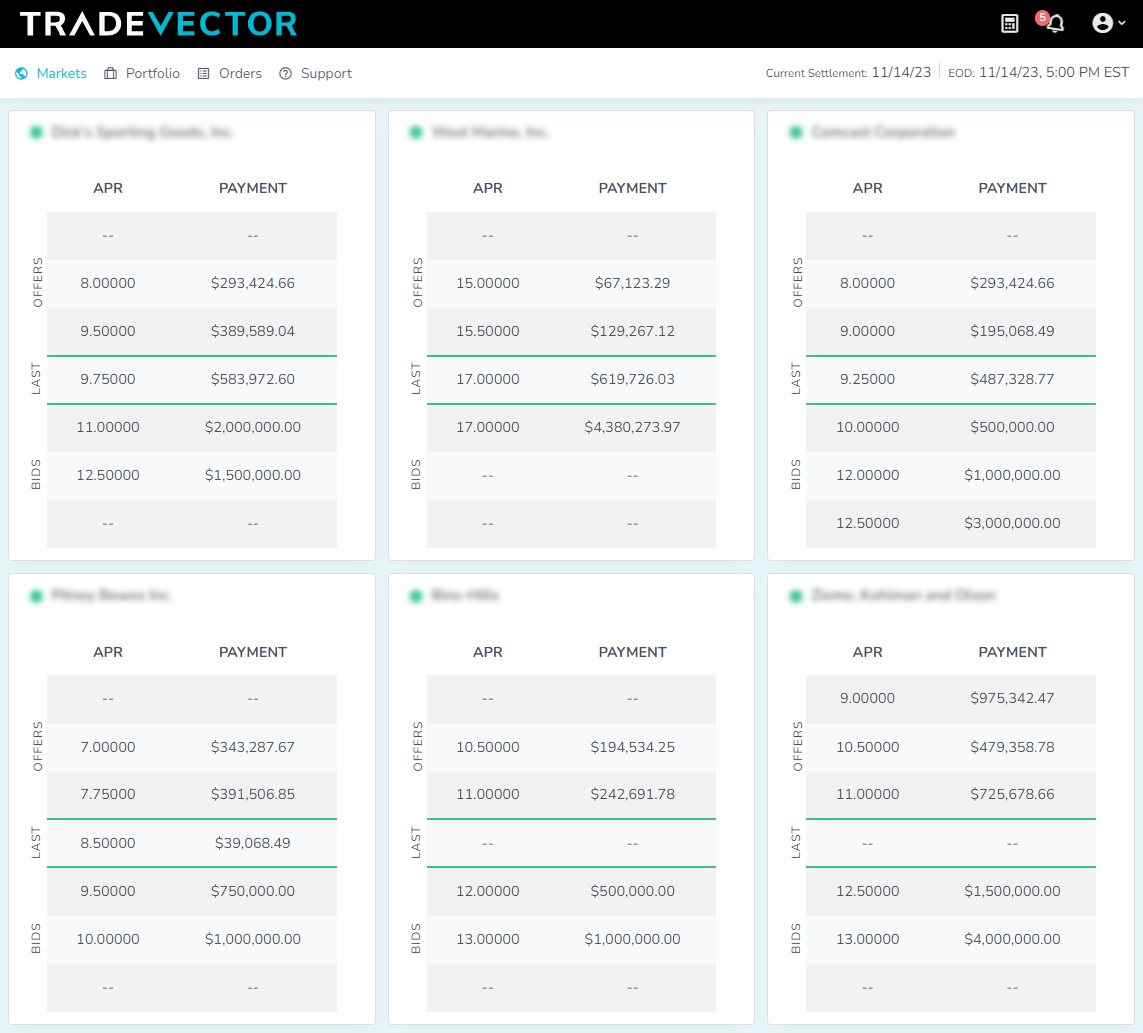Select offer APR 7.00000
This screenshot has width=1143, height=1033.
pos(108,747)
